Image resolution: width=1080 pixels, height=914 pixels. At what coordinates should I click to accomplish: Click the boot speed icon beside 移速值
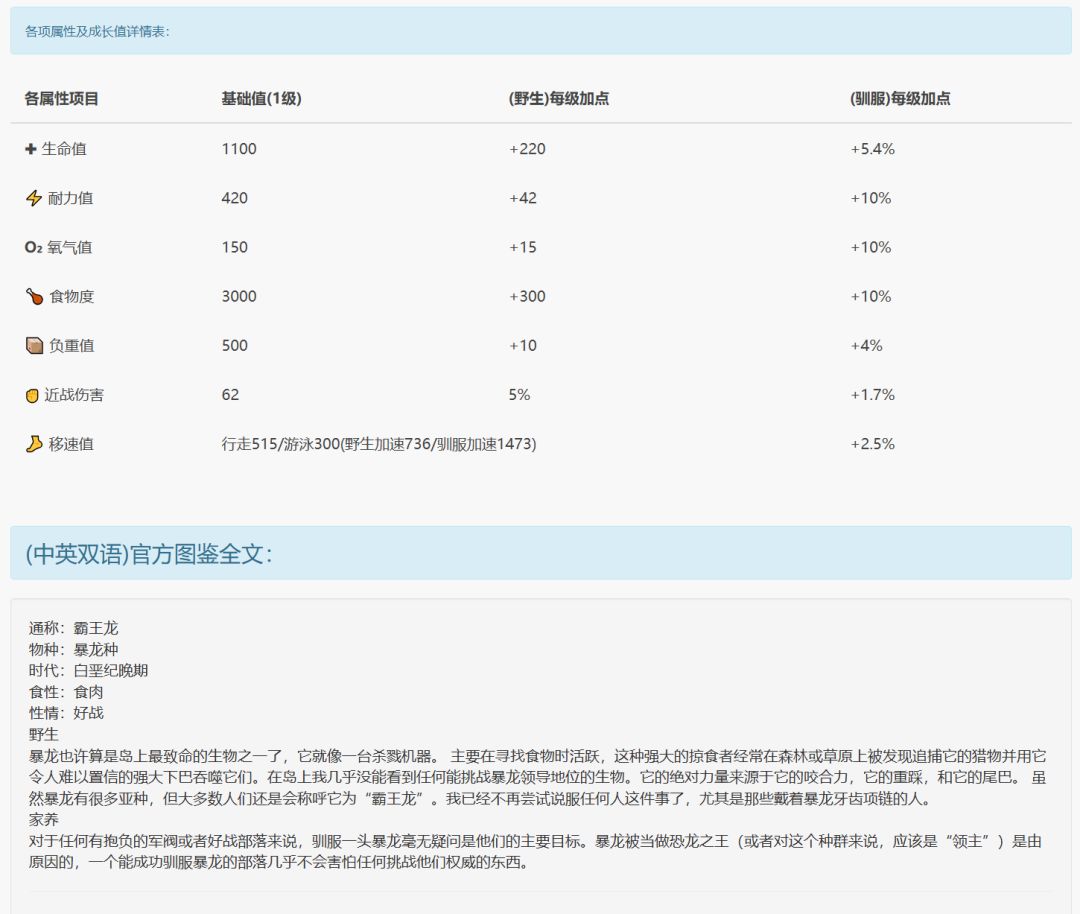(x=34, y=444)
